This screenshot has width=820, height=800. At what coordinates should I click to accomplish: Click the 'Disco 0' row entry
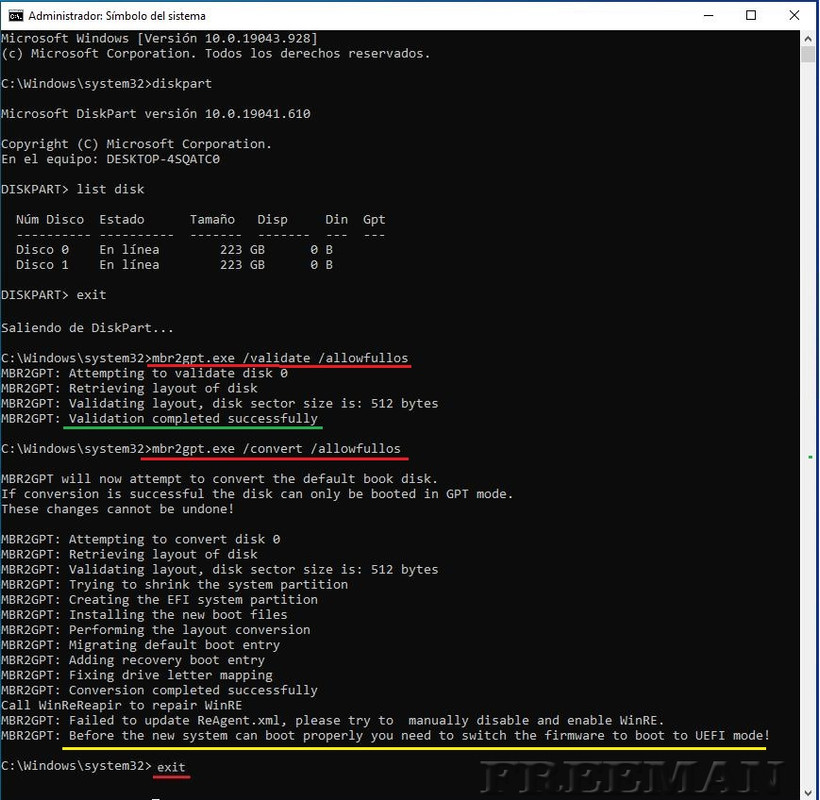point(42,250)
